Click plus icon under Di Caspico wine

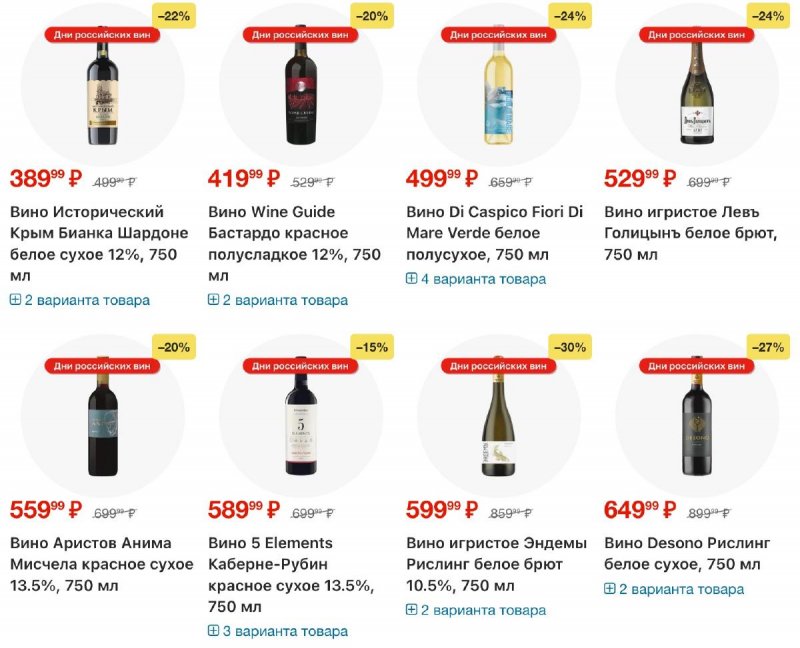click(x=412, y=279)
